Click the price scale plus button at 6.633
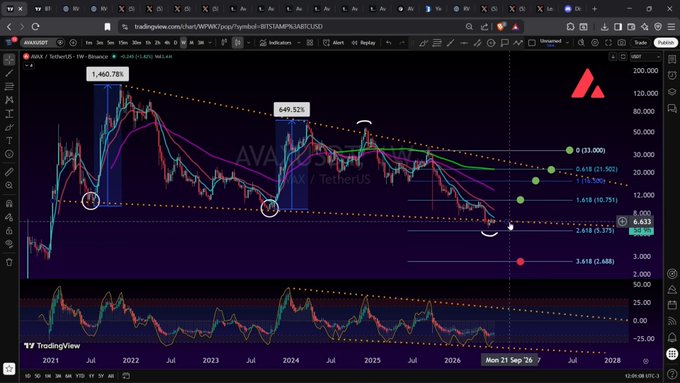Screen dimensions: 680x383 click(x=622, y=222)
